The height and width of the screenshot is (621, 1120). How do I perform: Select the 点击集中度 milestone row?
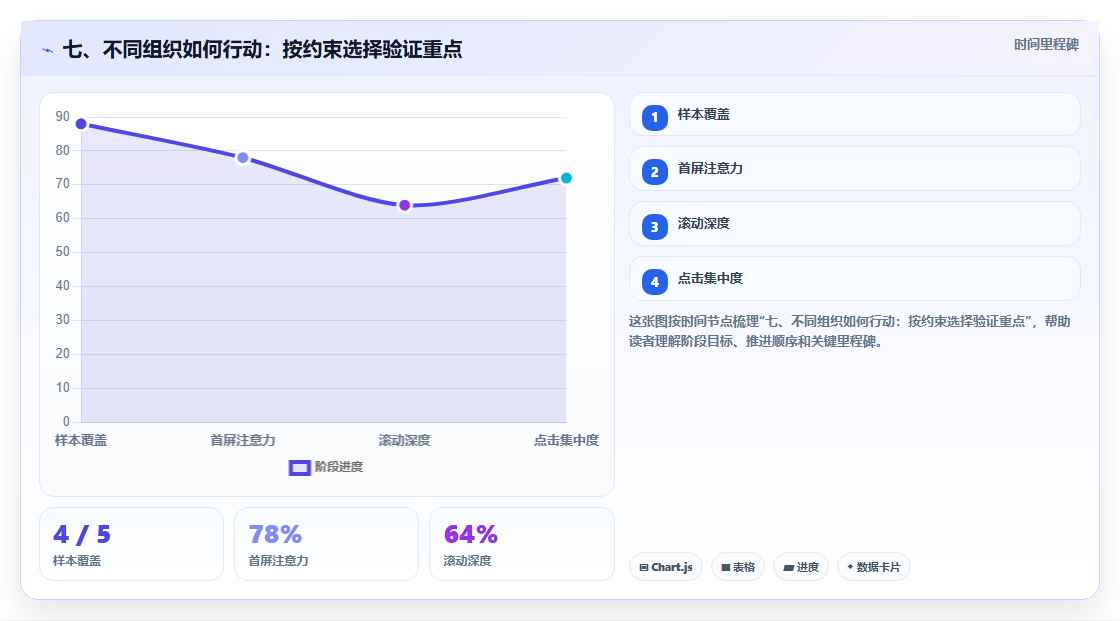tap(854, 279)
